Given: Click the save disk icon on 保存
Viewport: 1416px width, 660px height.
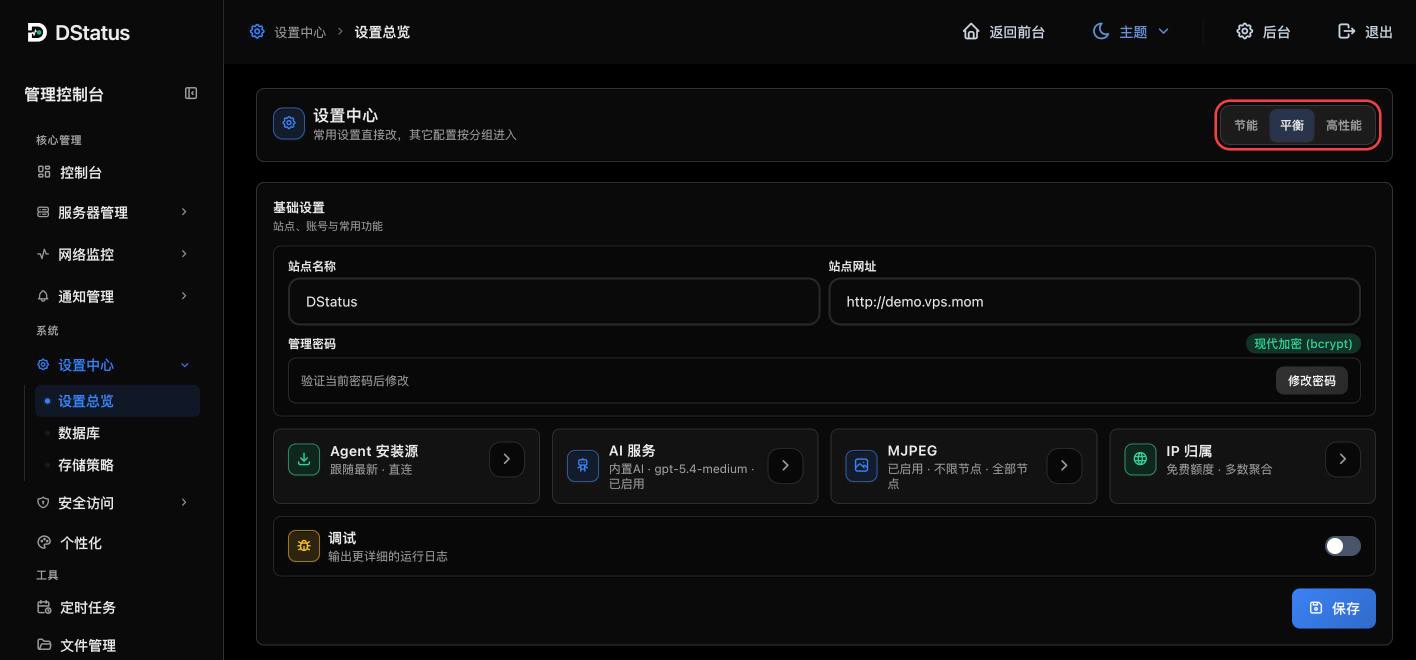Looking at the screenshot, I should click(1316, 608).
